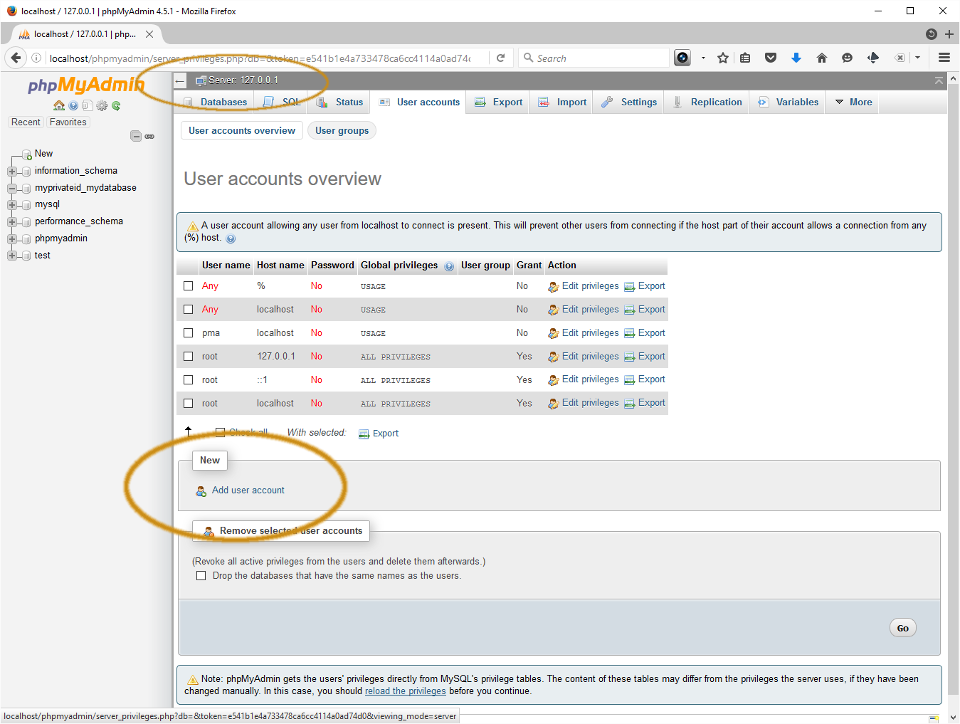Switch to the Status tab
Image resolution: width=960 pixels, height=724 pixels.
340,102
